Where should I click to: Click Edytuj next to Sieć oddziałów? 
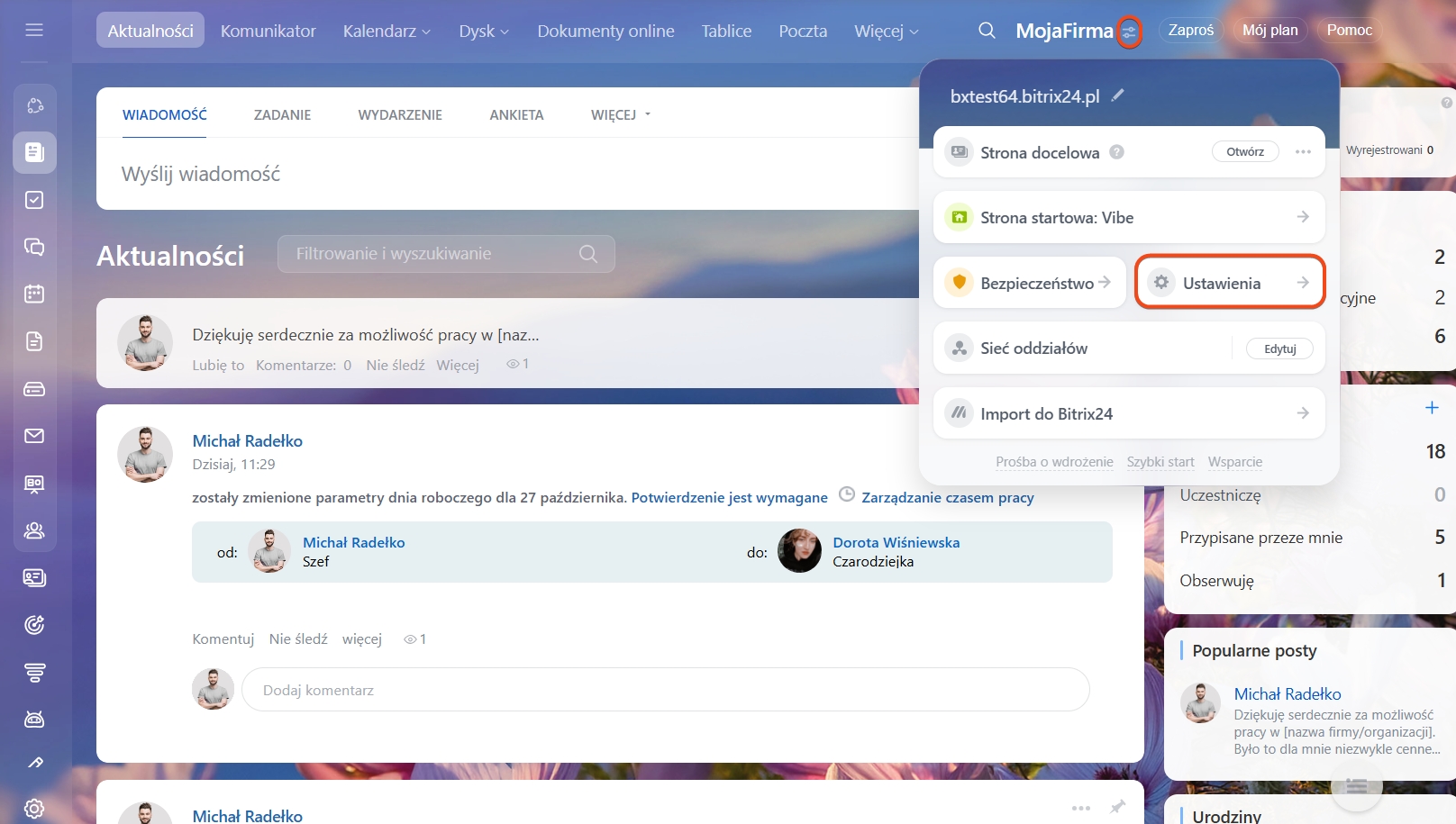[x=1279, y=349]
